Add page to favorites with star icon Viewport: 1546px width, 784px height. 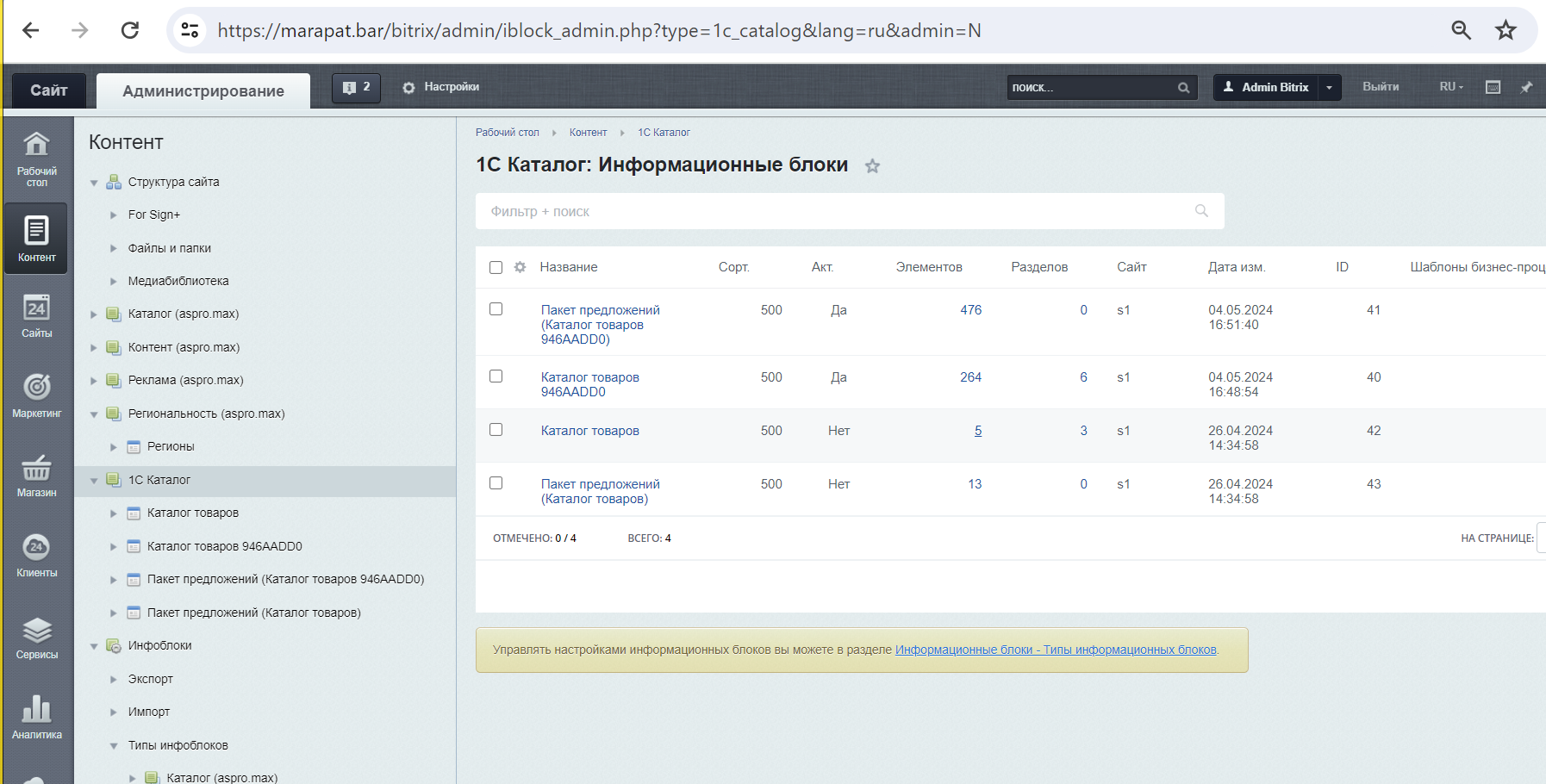872,166
